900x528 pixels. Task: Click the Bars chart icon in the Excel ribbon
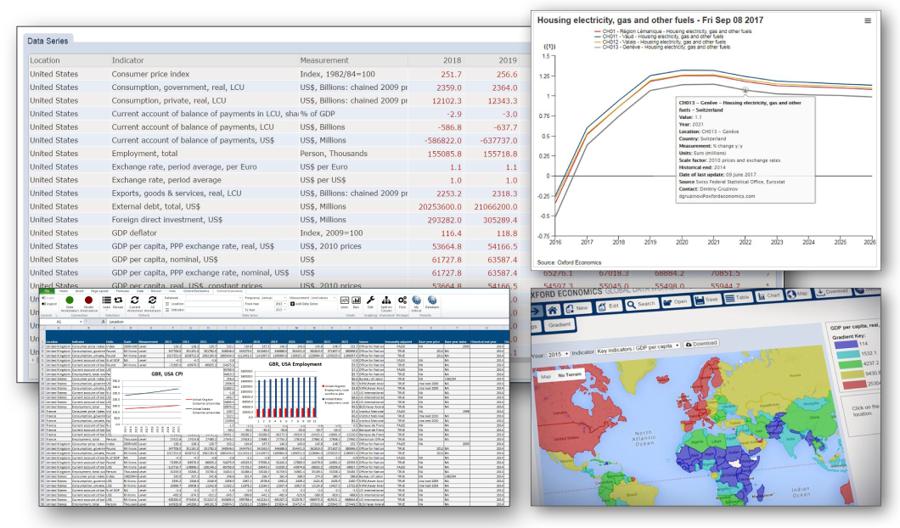pyautogui.click(x=356, y=300)
